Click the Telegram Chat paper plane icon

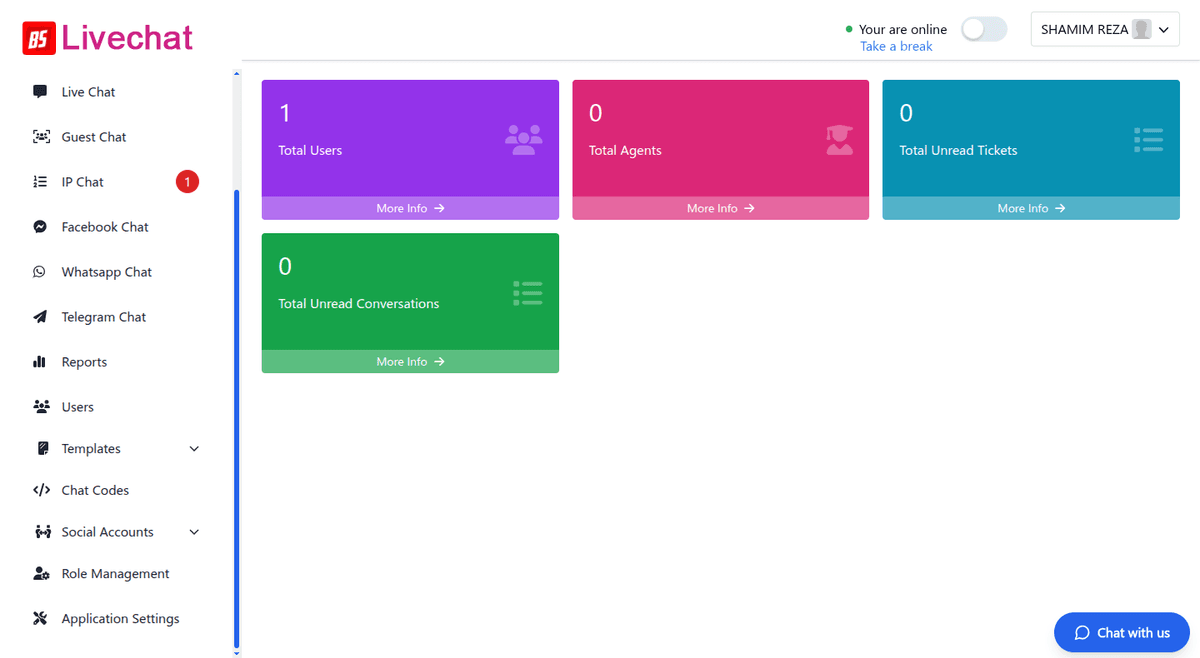click(40, 317)
